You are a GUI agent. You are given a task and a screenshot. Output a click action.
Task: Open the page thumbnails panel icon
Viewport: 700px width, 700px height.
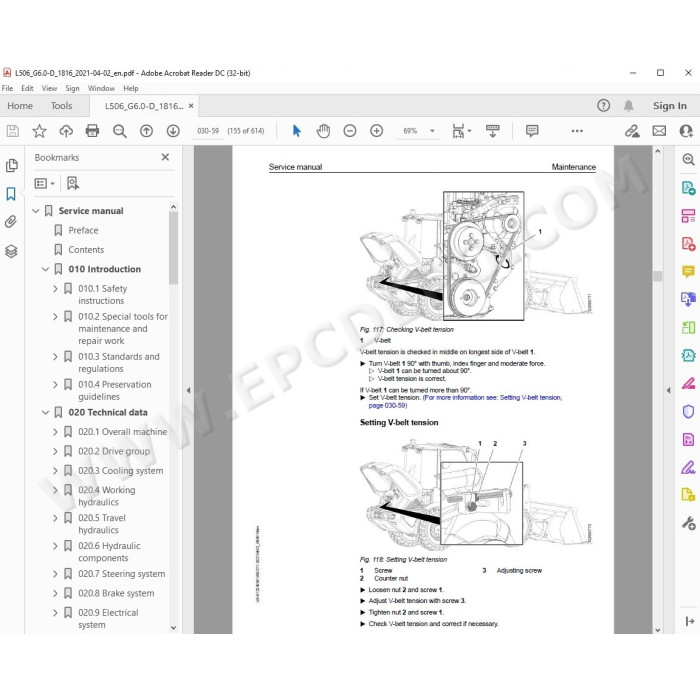[12, 166]
